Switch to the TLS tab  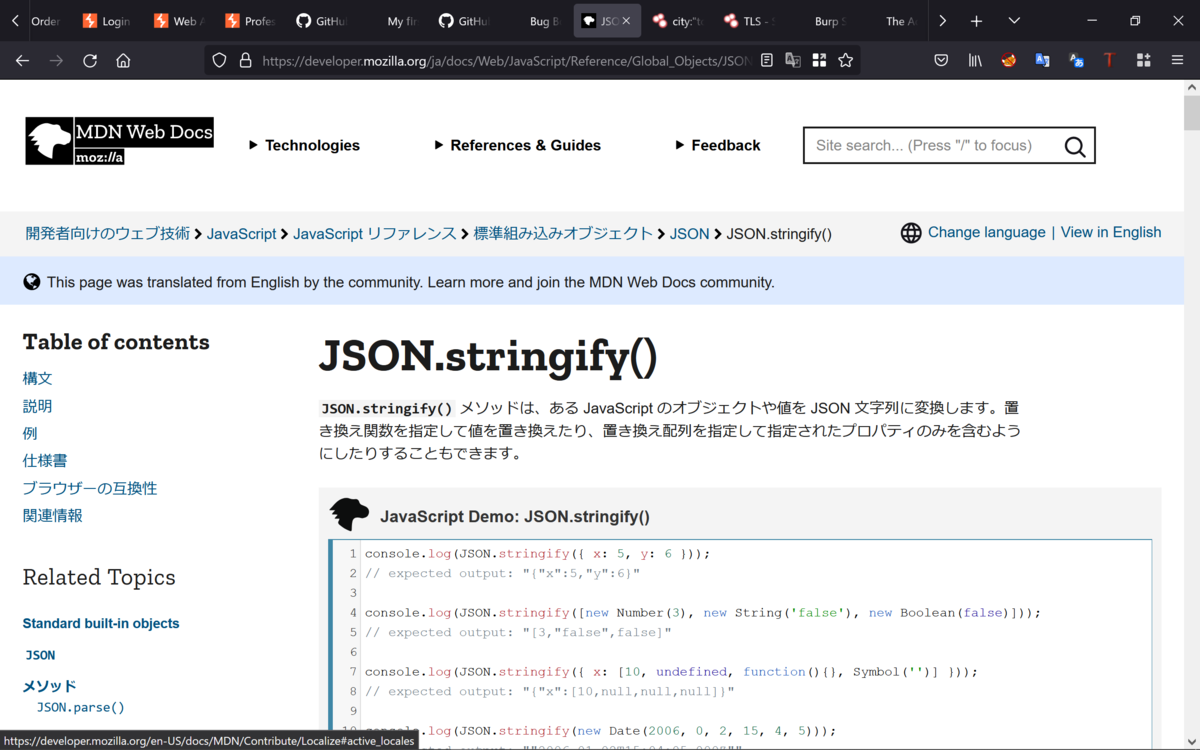750,21
